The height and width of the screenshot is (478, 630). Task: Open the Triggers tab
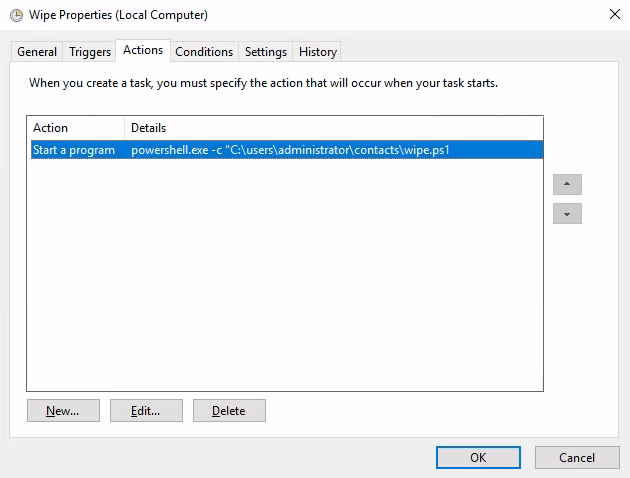tap(90, 52)
